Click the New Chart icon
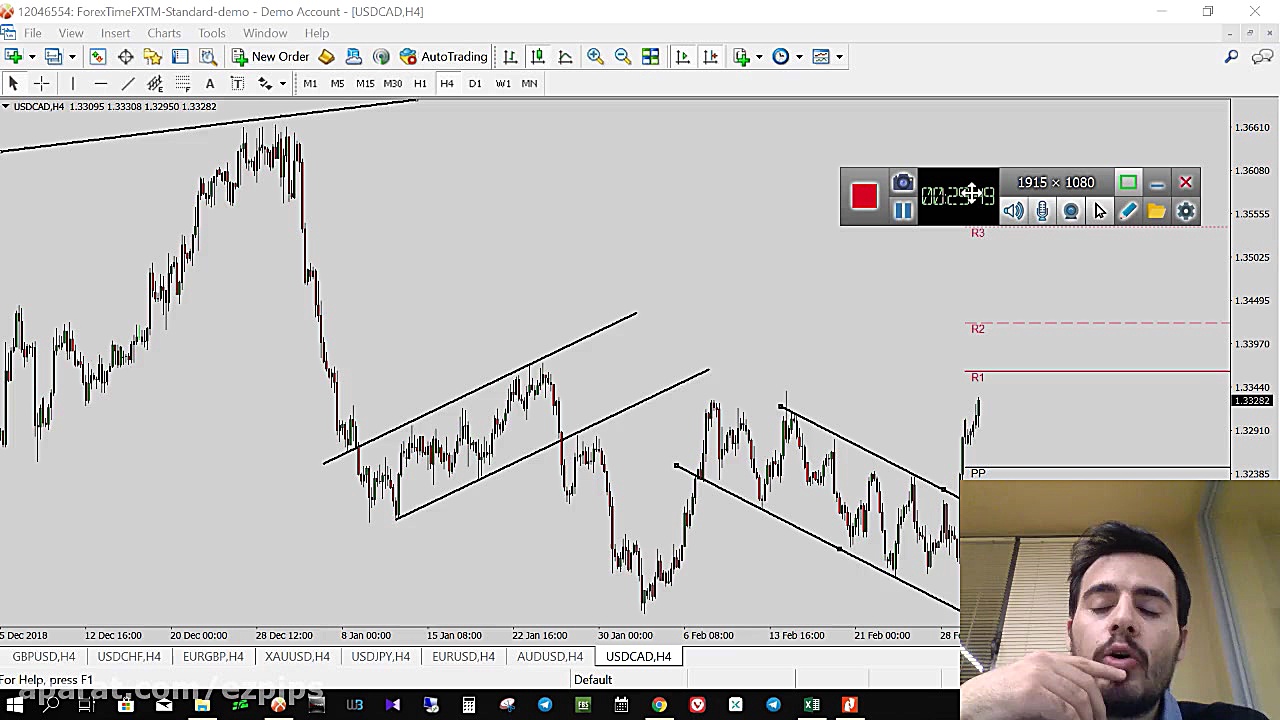1280x720 pixels. pos(14,57)
